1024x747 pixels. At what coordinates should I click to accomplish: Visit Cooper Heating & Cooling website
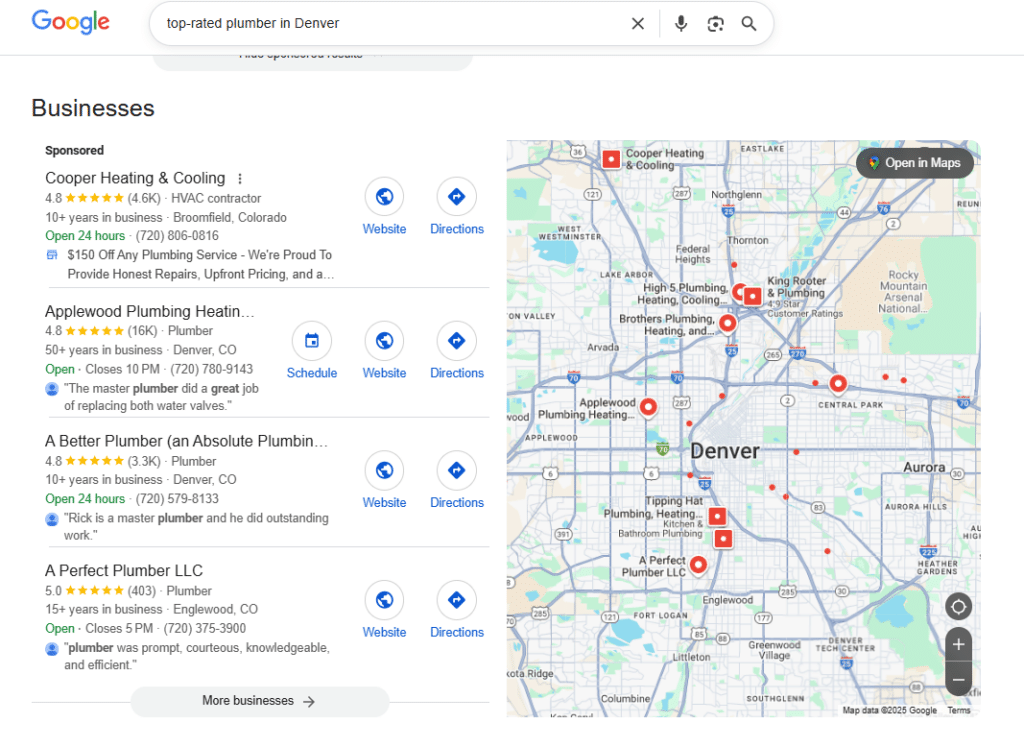384,206
